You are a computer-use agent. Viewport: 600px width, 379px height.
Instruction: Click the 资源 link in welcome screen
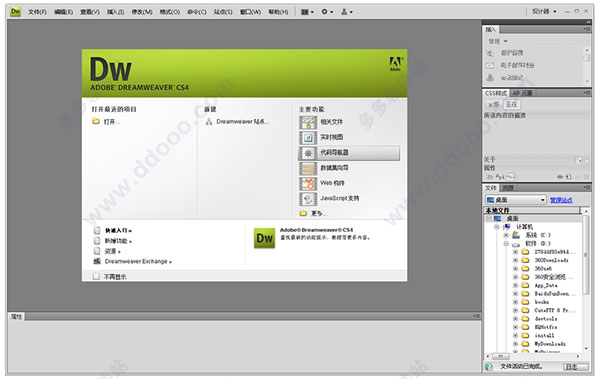point(112,251)
